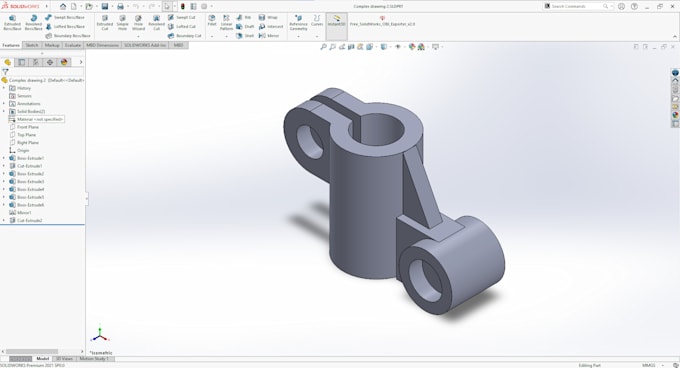Select the Intersect tool
Image resolution: width=680 pixels, height=368 pixels.
(271, 26)
